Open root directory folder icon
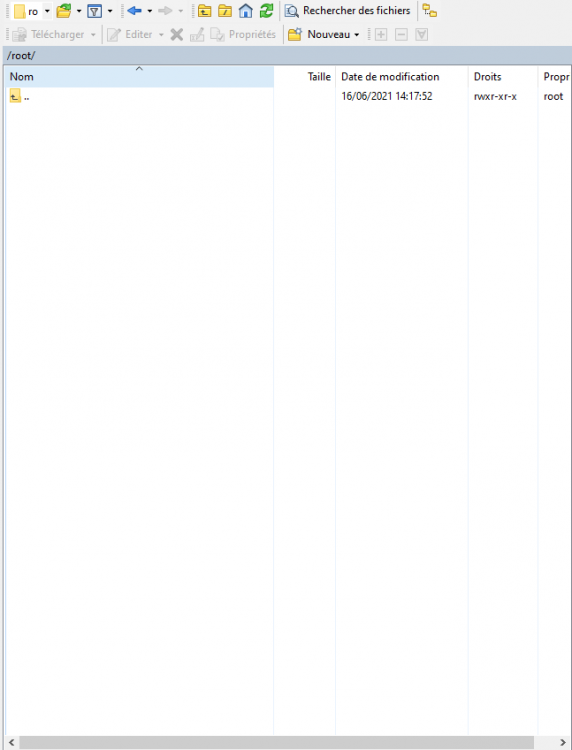 (225, 11)
